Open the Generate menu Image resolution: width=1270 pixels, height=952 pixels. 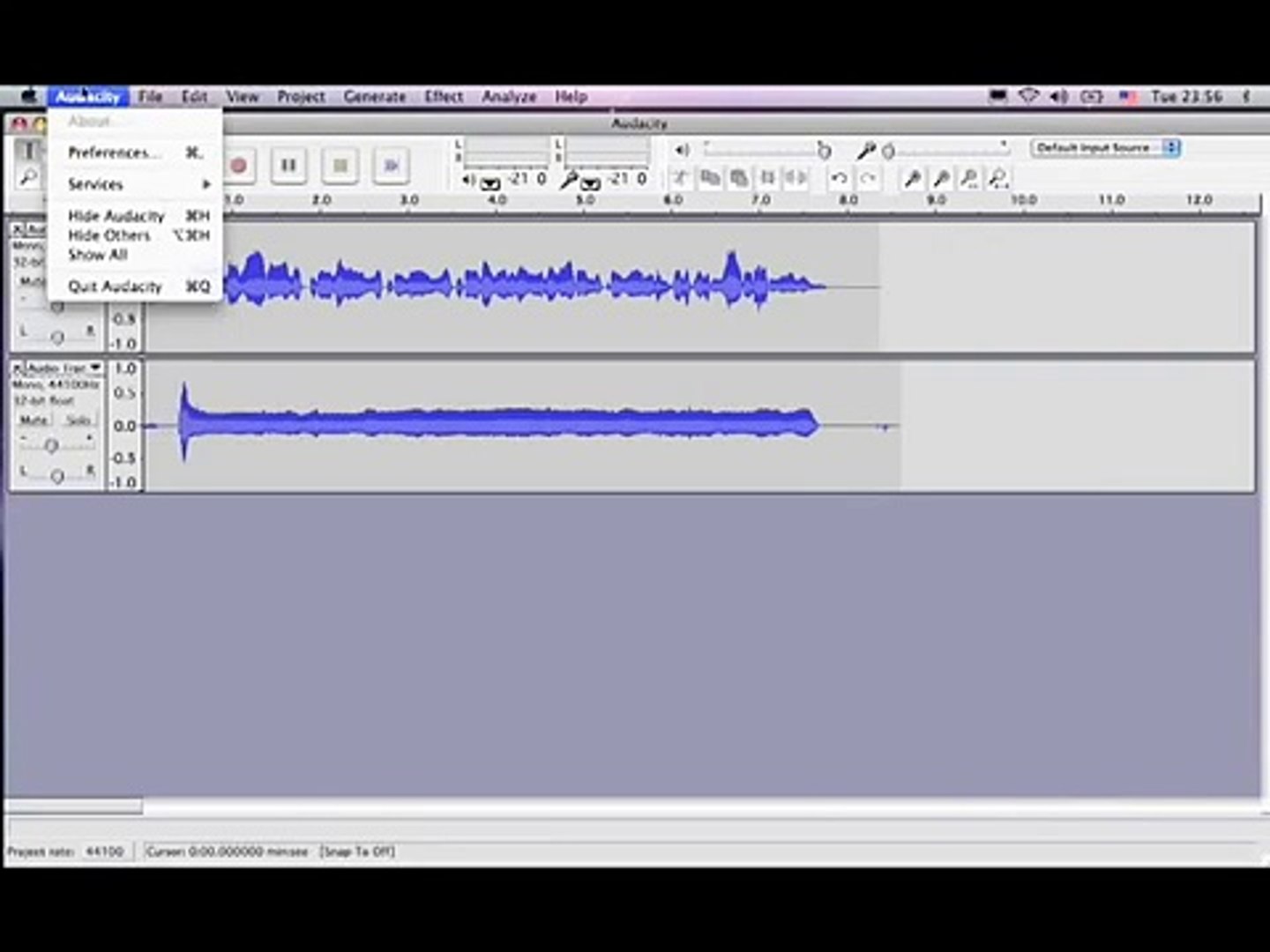click(x=375, y=96)
